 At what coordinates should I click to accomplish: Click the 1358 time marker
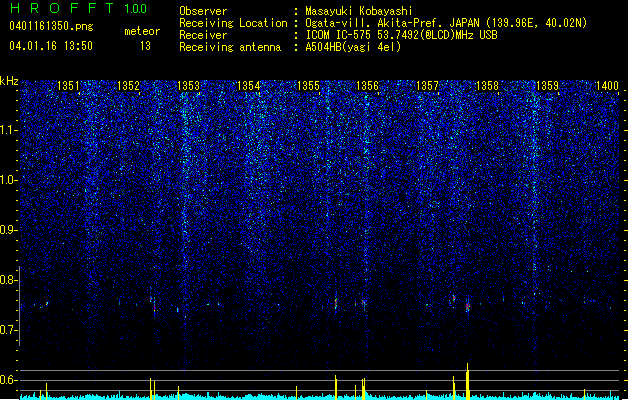487,85
